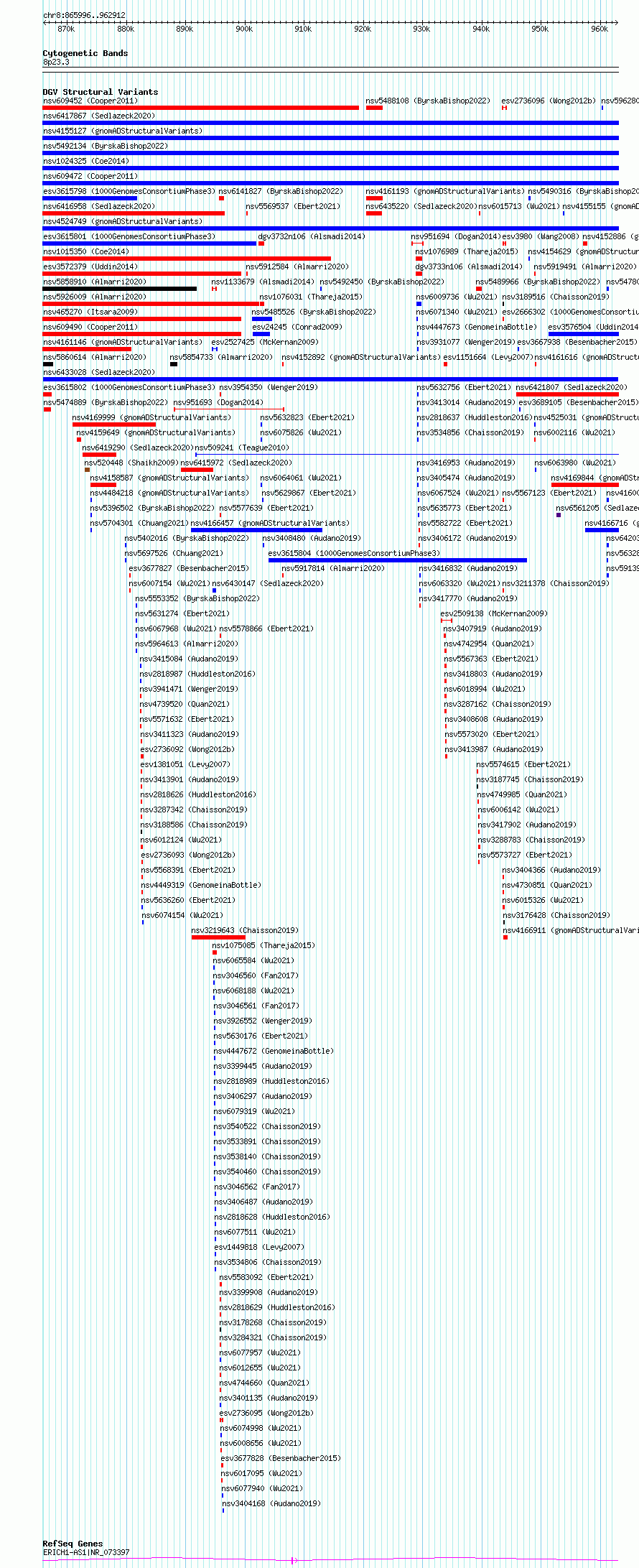The width and height of the screenshot is (639, 1568).
Task: Click esv2736096 (Wong2012b) label
Action: [x=549, y=101]
